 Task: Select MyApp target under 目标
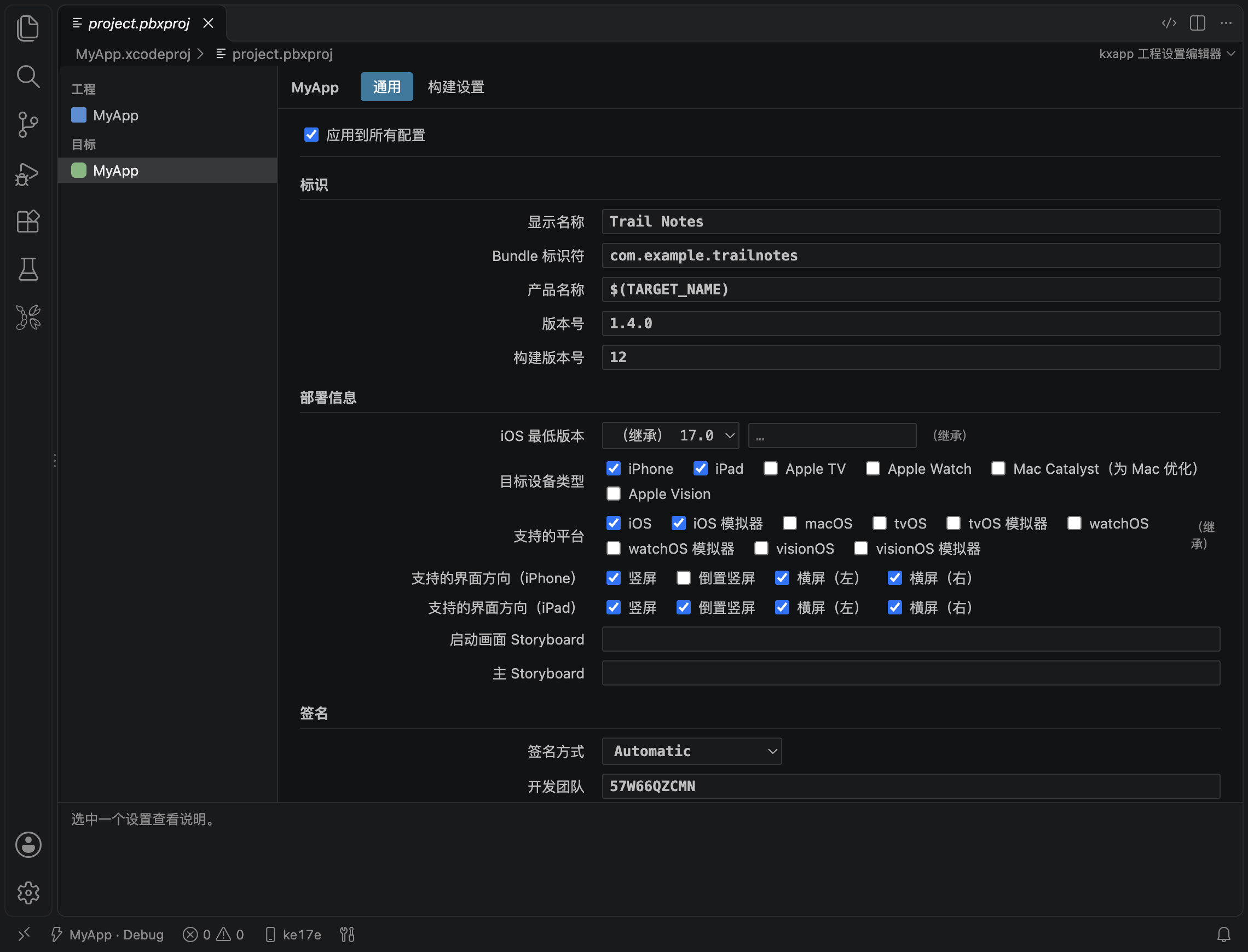pyautogui.click(x=167, y=170)
